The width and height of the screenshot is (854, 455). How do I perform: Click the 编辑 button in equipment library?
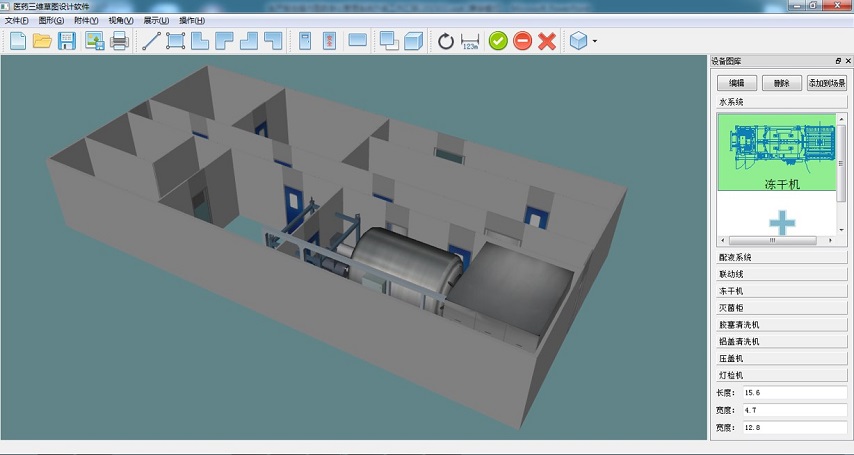(736, 83)
